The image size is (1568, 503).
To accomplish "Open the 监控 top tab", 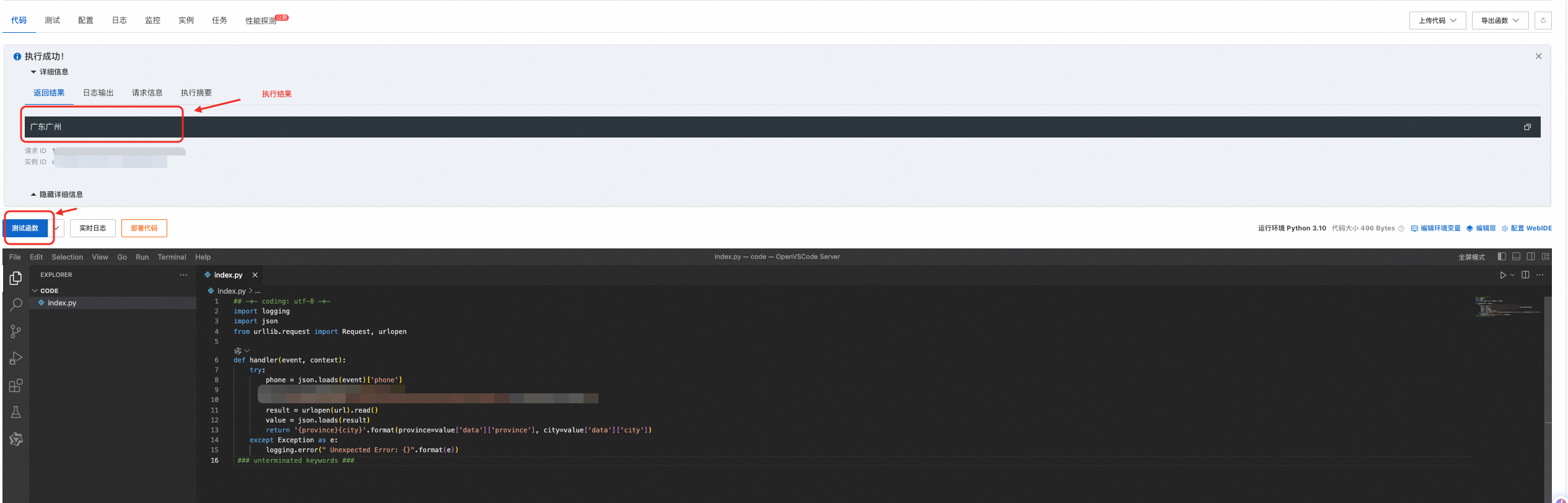I will click(x=152, y=20).
